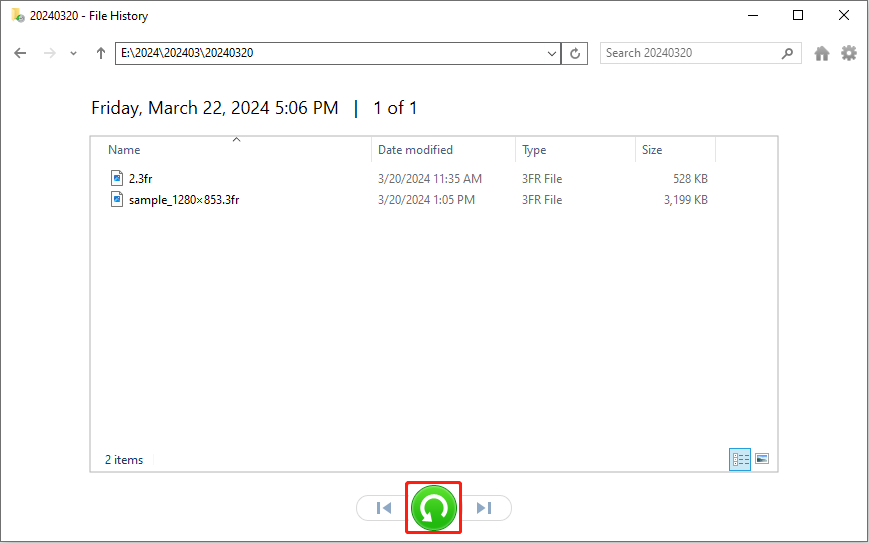The height and width of the screenshot is (543, 869).
Task: Close the File History window
Action: tap(844, 15)
